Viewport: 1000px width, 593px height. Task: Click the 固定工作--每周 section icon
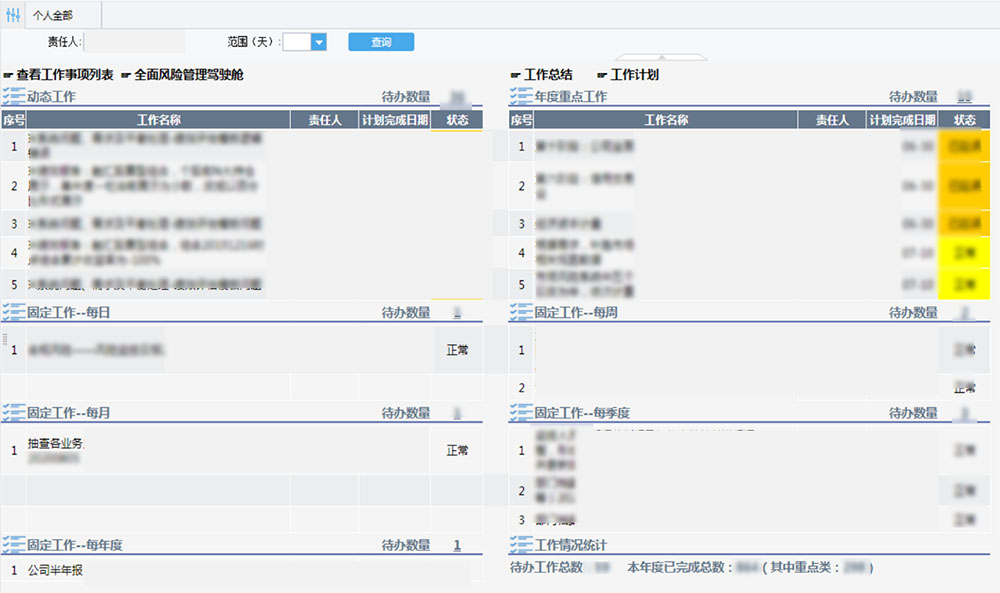[521, 313]
